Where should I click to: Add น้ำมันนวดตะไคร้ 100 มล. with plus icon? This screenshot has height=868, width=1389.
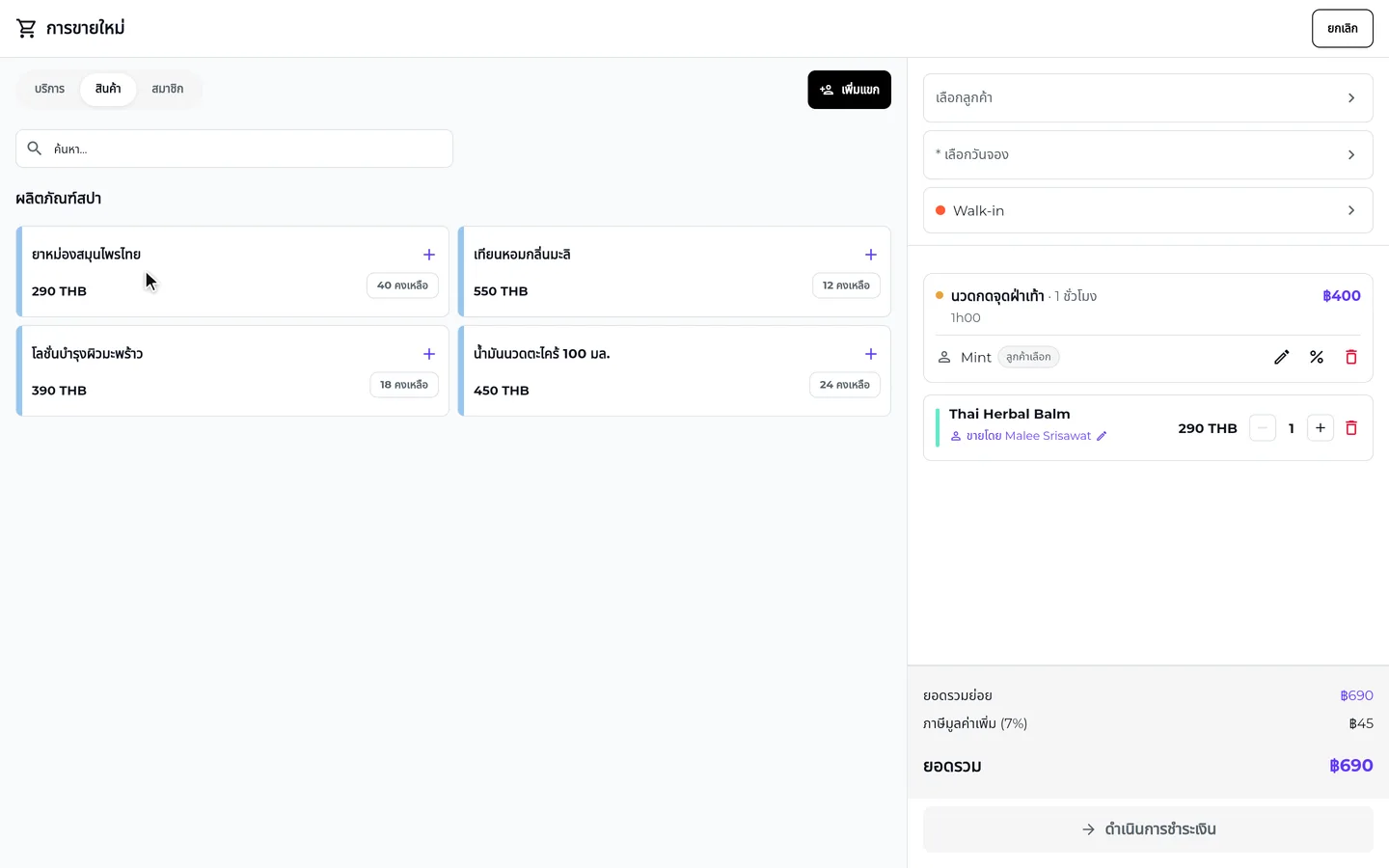click(871, 354)
